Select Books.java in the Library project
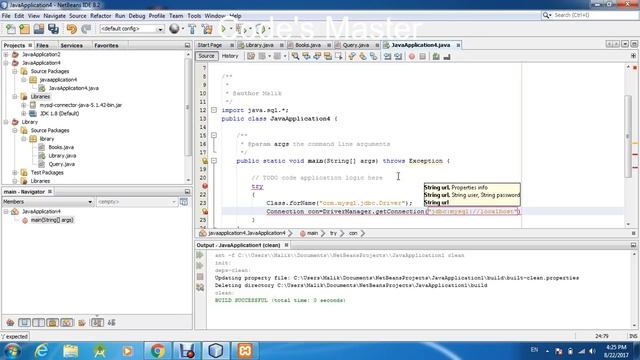 pos(61,147)
